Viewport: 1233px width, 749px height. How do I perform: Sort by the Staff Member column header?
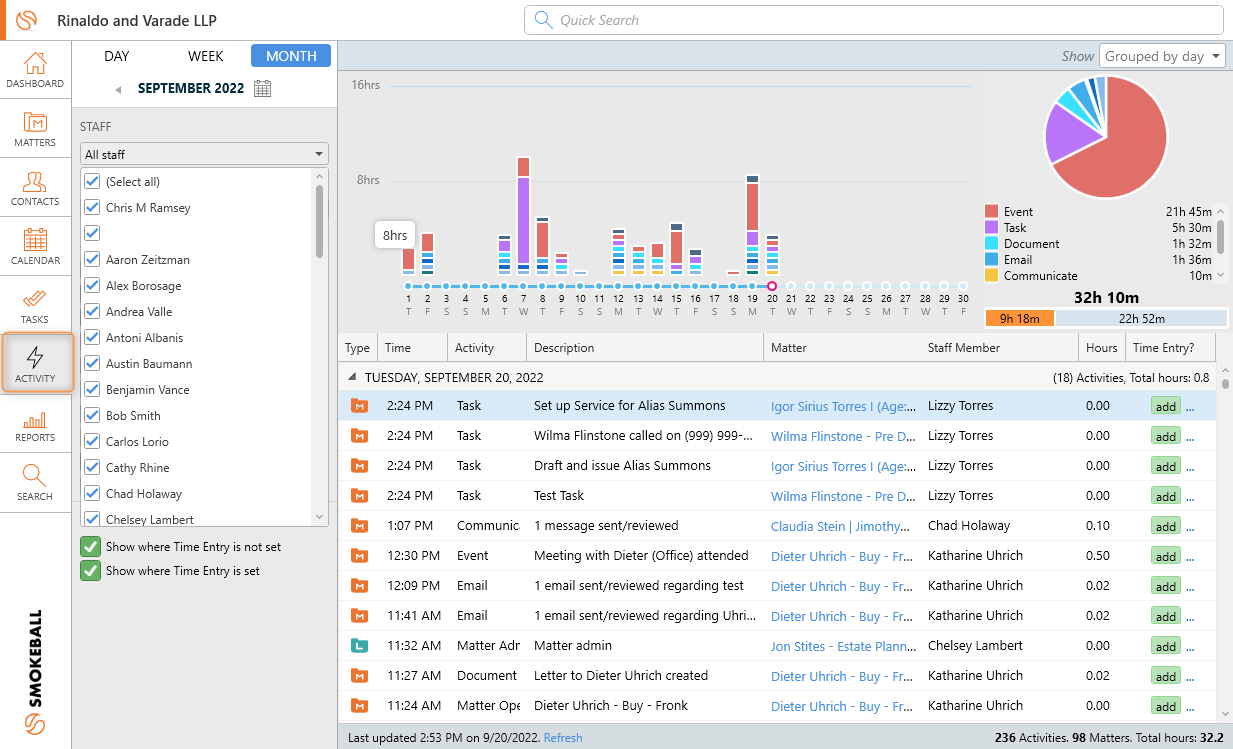click(999, 348)
